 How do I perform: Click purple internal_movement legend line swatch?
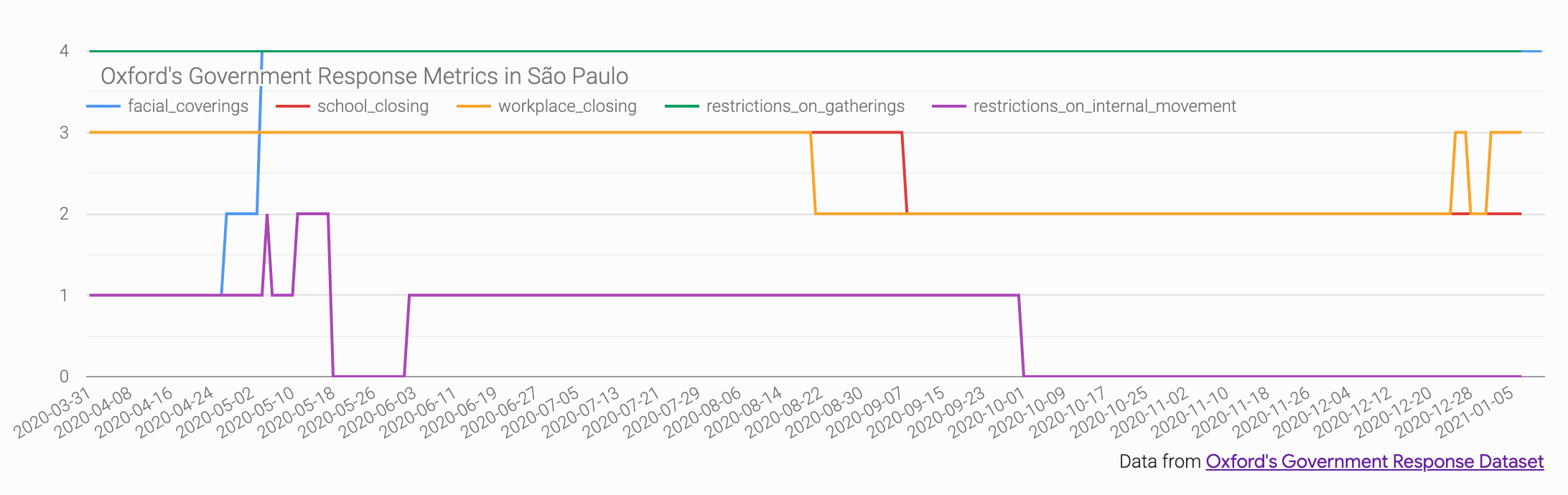click(949, 106)
